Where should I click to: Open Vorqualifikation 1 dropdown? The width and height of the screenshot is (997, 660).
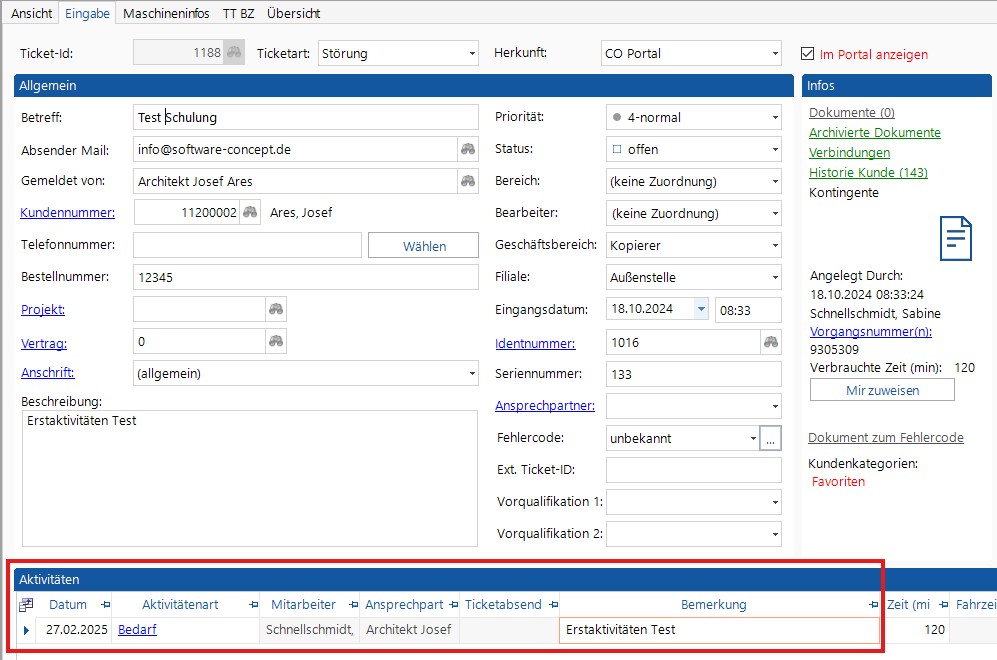775,502
